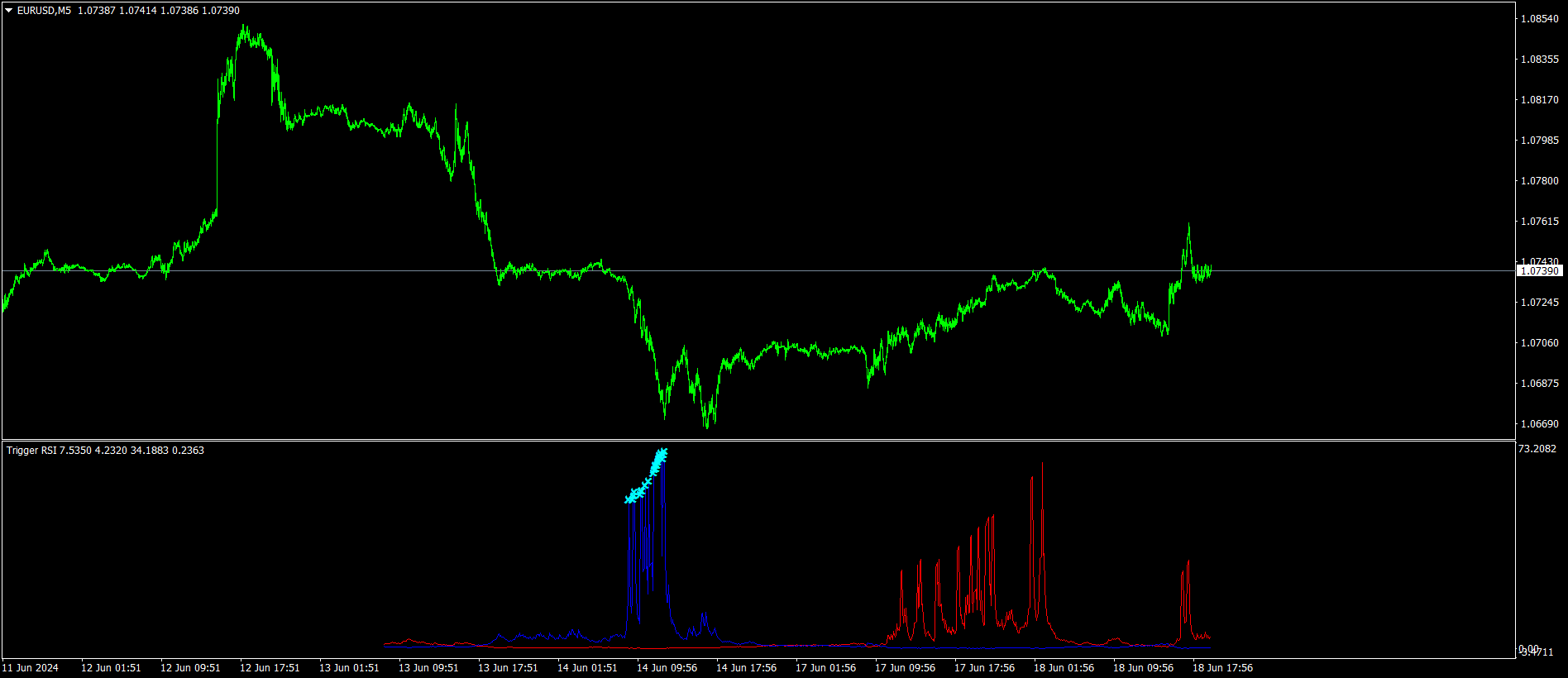Click the 18 Jun 17:56 time label

pyautogui.click(x=1222, y=668)
